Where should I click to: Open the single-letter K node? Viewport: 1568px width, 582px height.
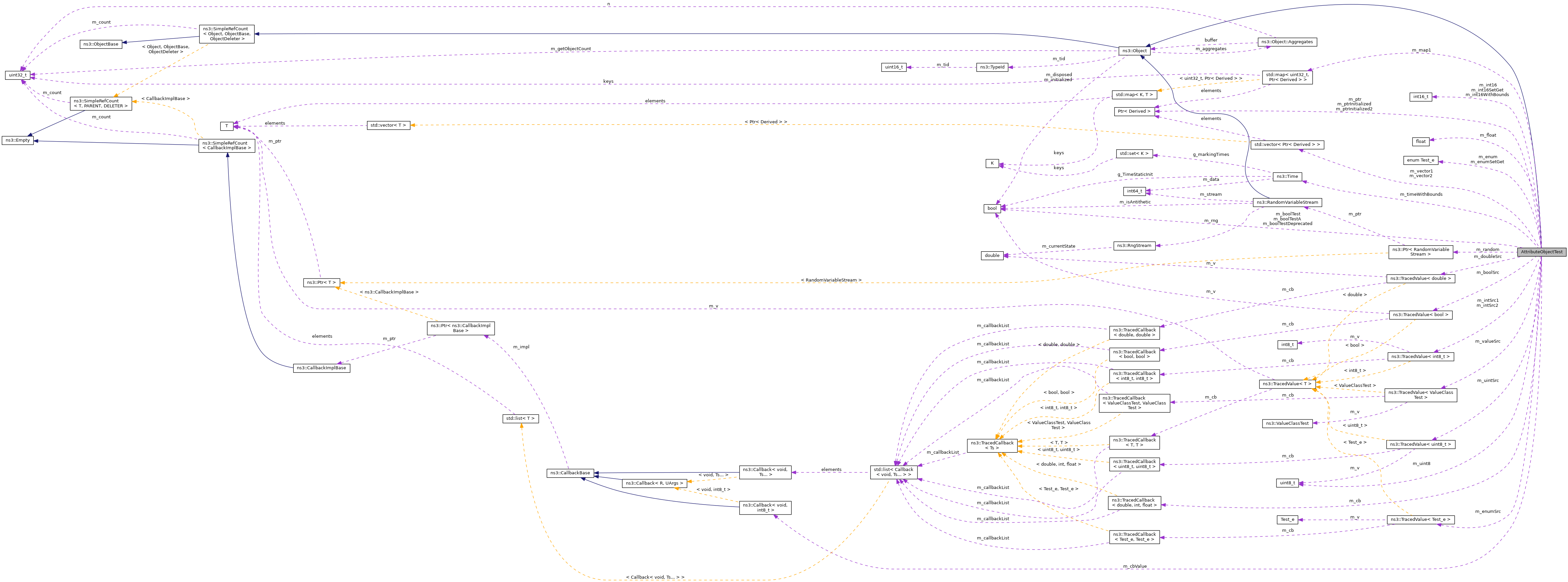(992, 163)
